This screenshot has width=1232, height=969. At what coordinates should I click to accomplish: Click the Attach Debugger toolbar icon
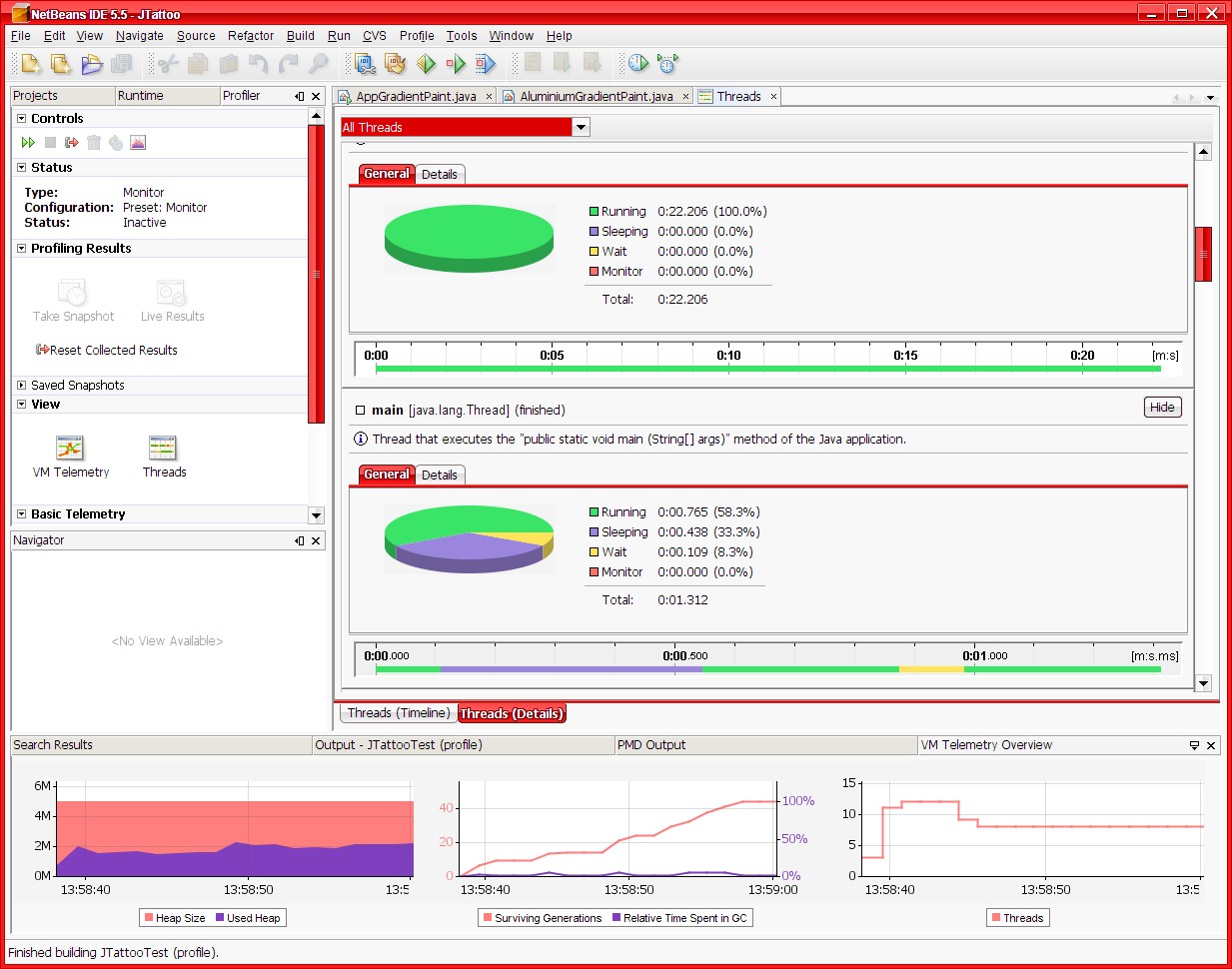[486, 64]
